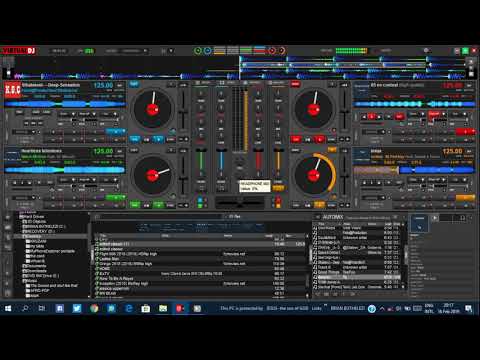Toggle the orange RIGHT button above the bottom-right jog wheel

[331, 150]
